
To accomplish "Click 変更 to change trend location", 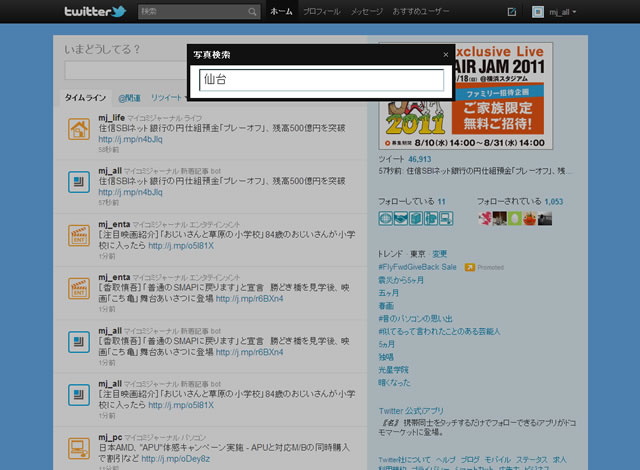I will (439, 254).
